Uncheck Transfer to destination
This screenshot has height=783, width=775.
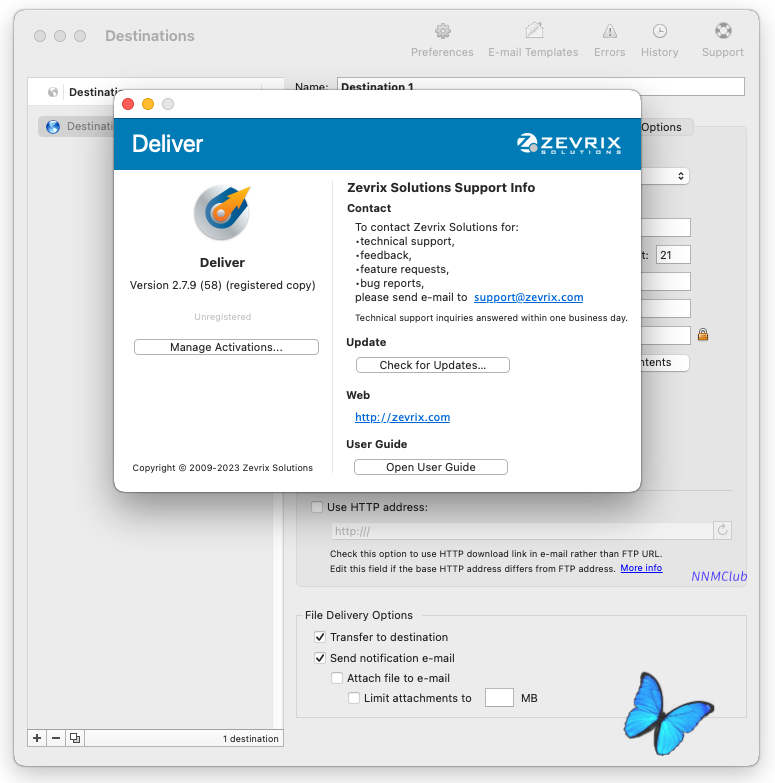pyautogui.click(x=320, y=637)
